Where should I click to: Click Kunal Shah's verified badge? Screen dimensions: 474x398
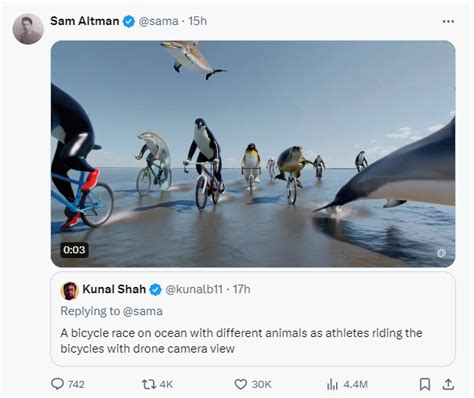click(x=155, y=289)
